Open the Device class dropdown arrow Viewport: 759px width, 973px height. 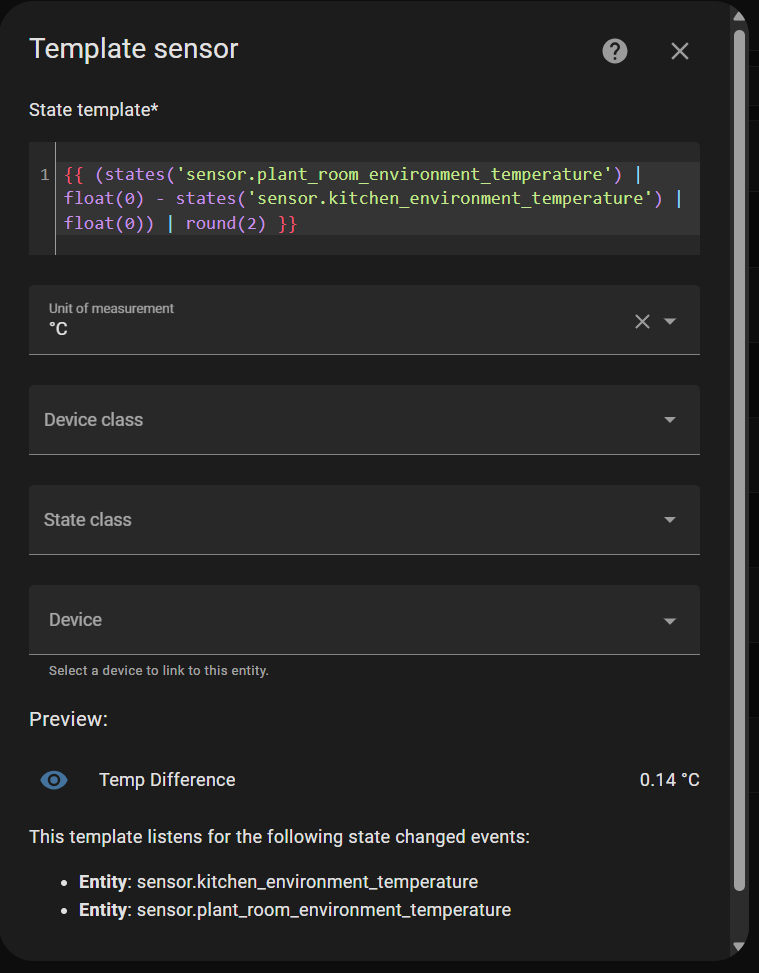coord(670,420)
